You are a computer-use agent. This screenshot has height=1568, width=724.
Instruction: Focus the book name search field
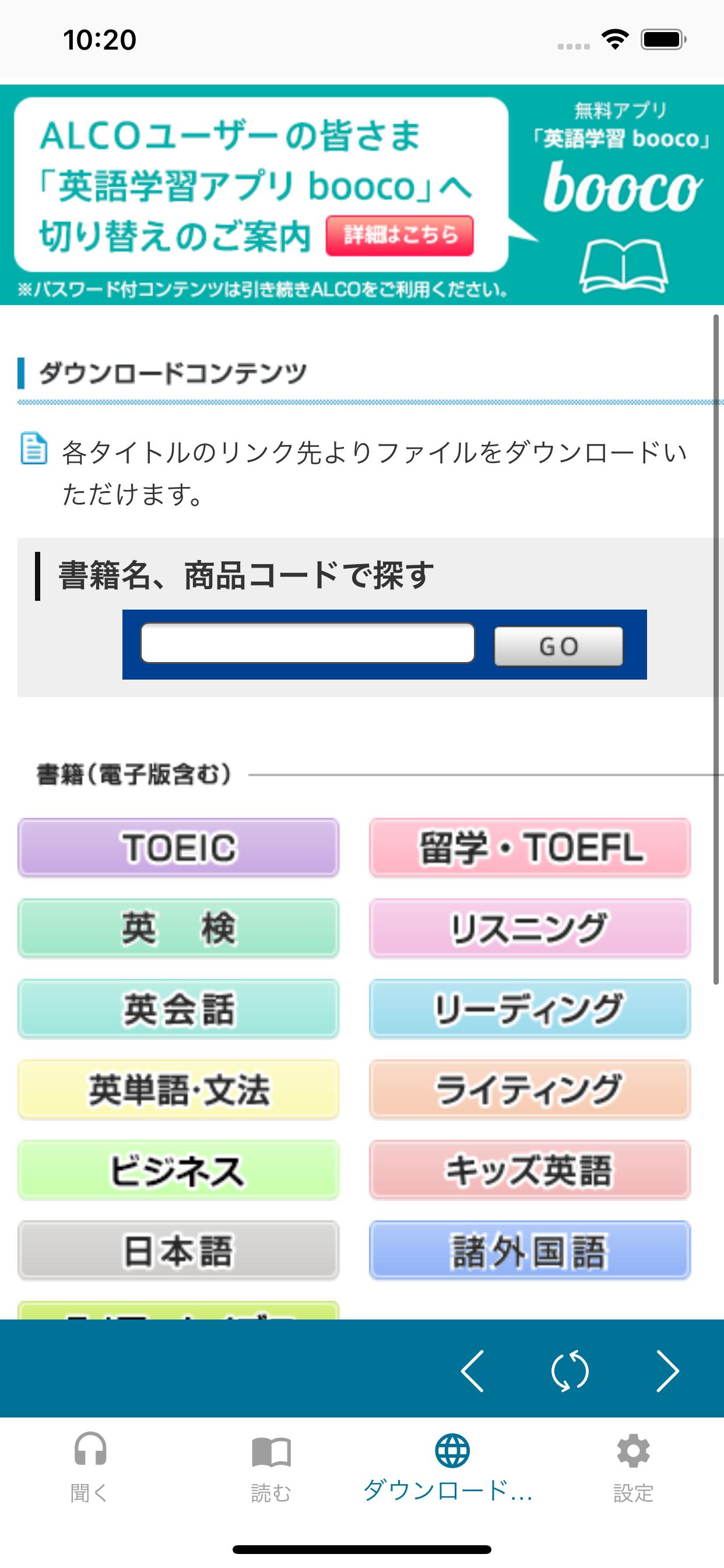(x=307, y=643)
